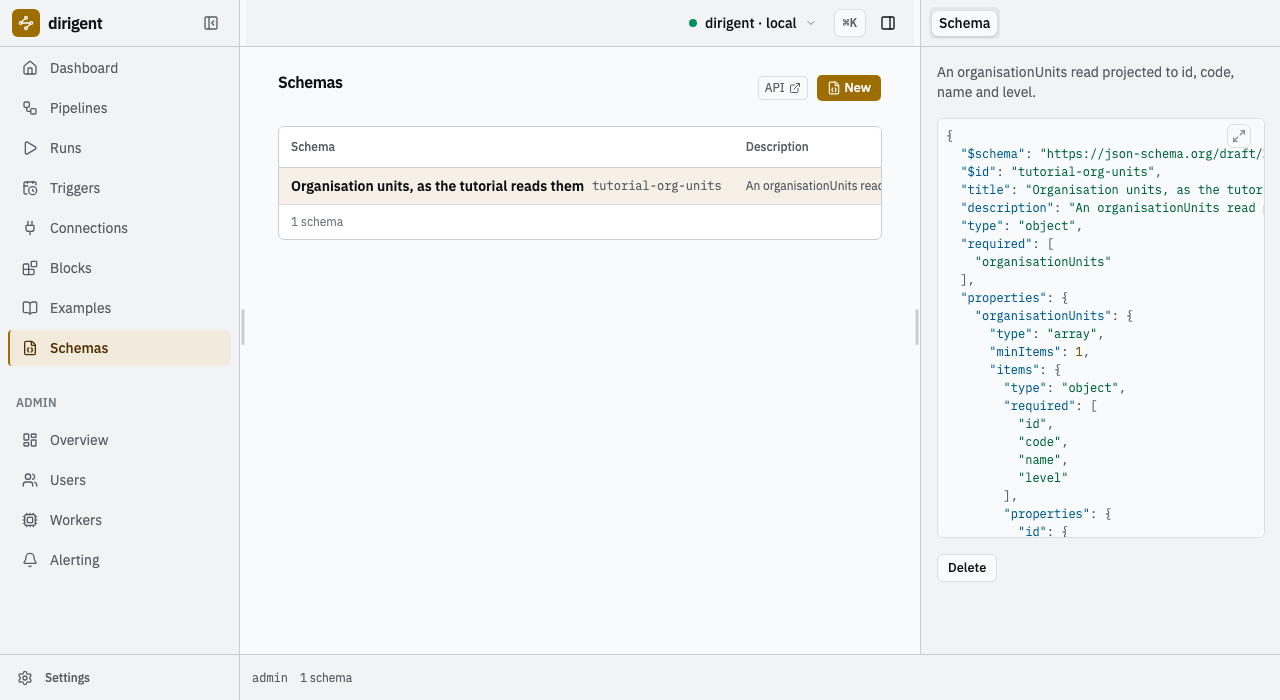Go to Pipelines page
Image resolution: width=1280 pixels, height=700 pixels.
tap(119, 108)
